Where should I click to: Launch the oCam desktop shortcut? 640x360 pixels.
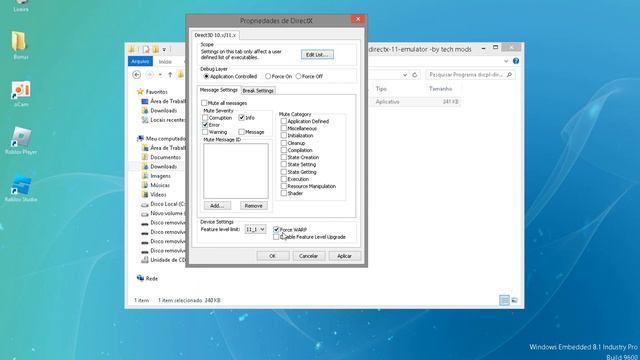(21, 93)
